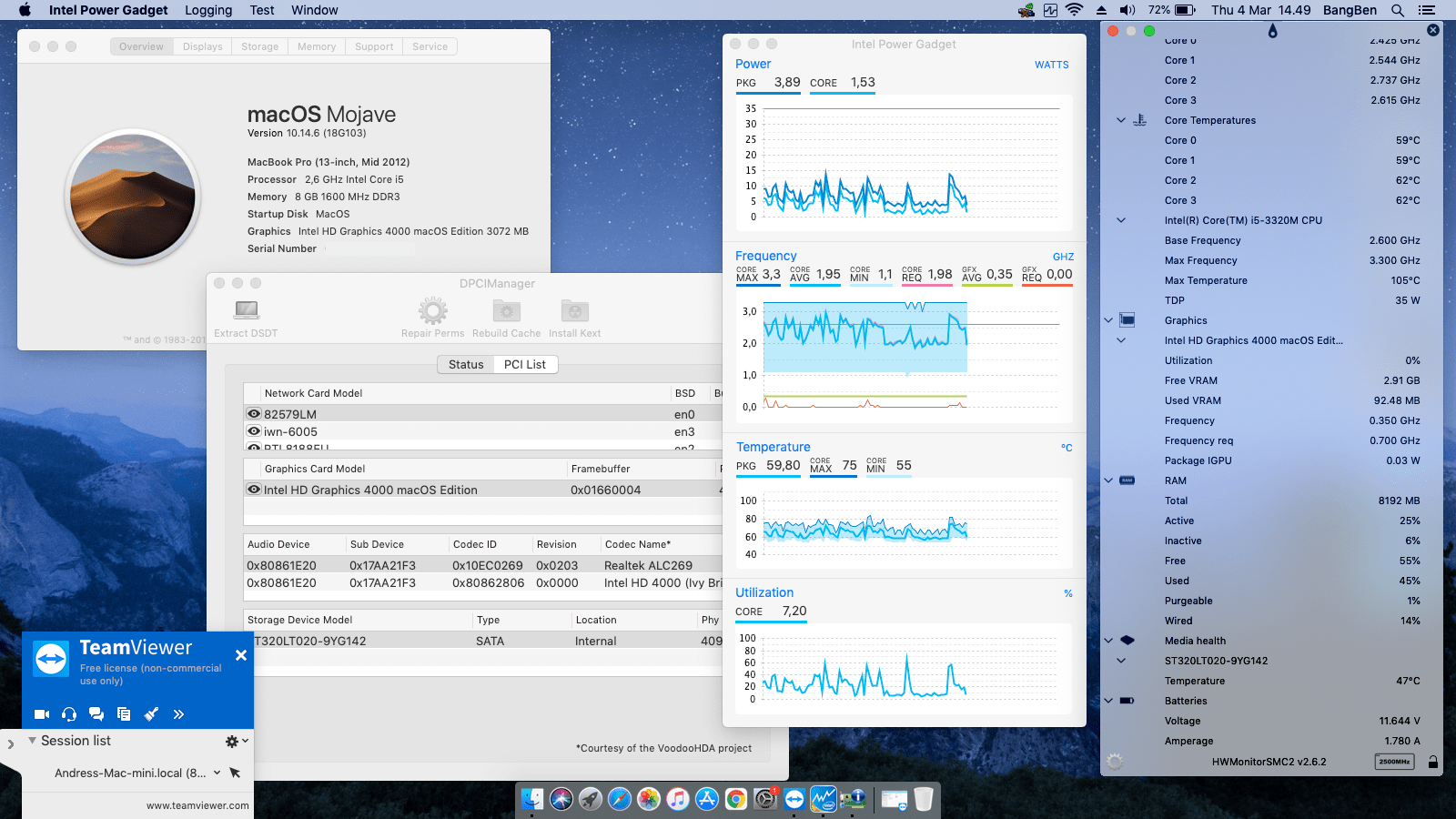Open Window menu in menu bar
The height and width of the screenshot is (819, 1456).
314,10
